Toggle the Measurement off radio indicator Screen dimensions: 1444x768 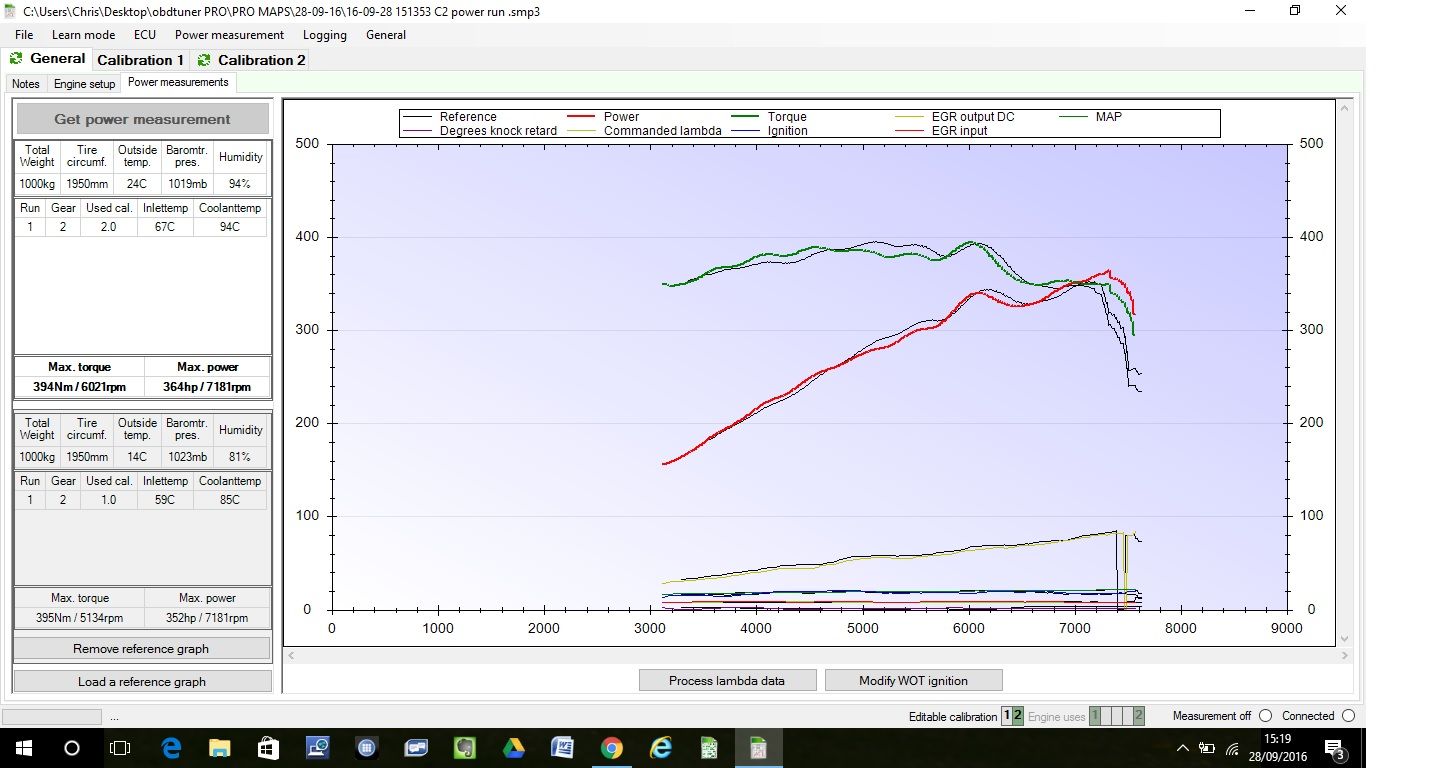(x=1265, y=716)
